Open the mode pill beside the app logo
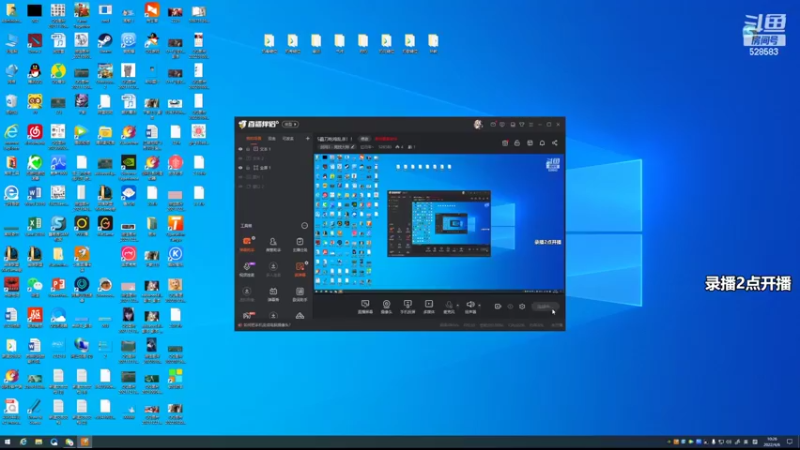 [290, 124]
